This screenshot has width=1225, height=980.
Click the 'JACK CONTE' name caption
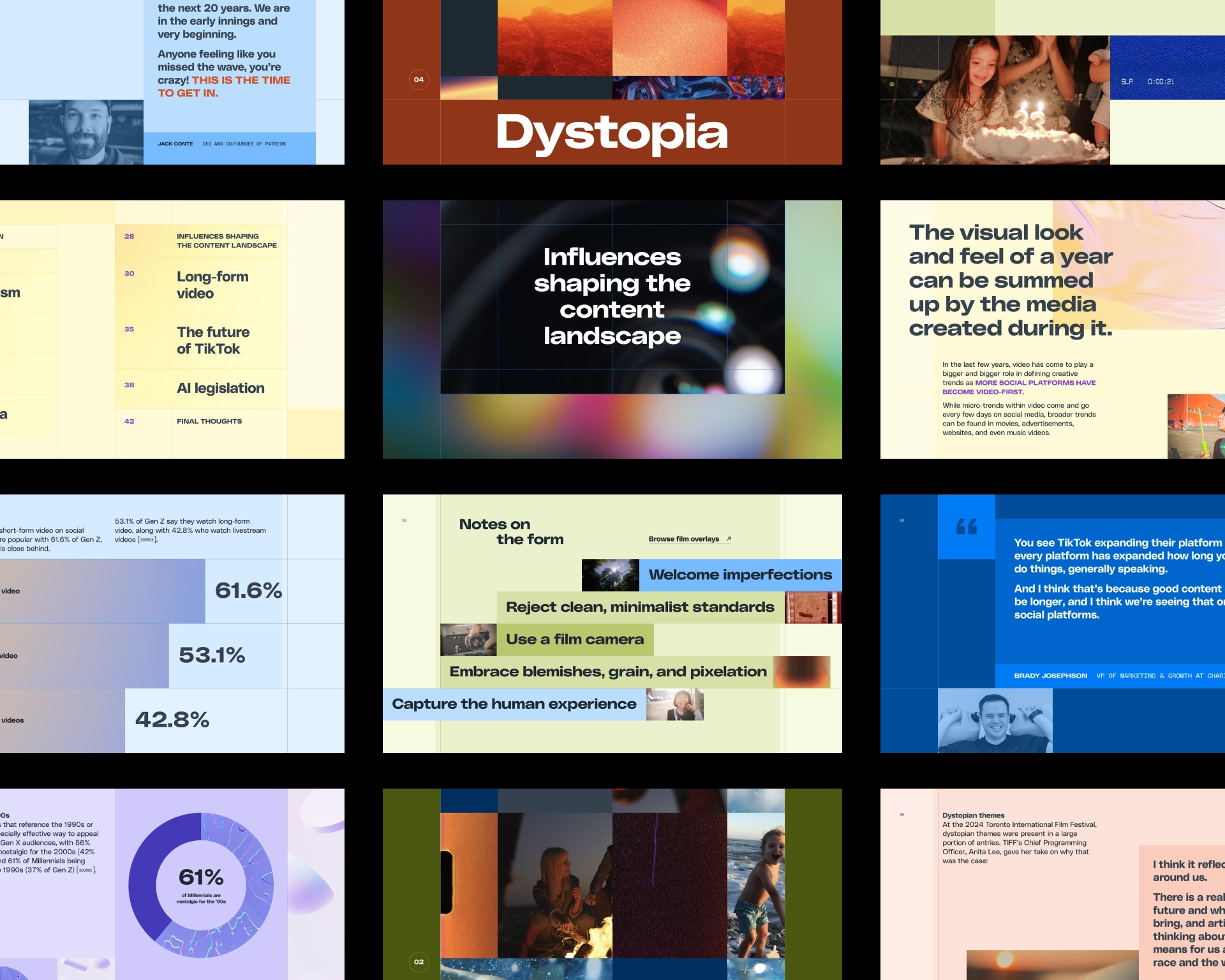[175, 144]
